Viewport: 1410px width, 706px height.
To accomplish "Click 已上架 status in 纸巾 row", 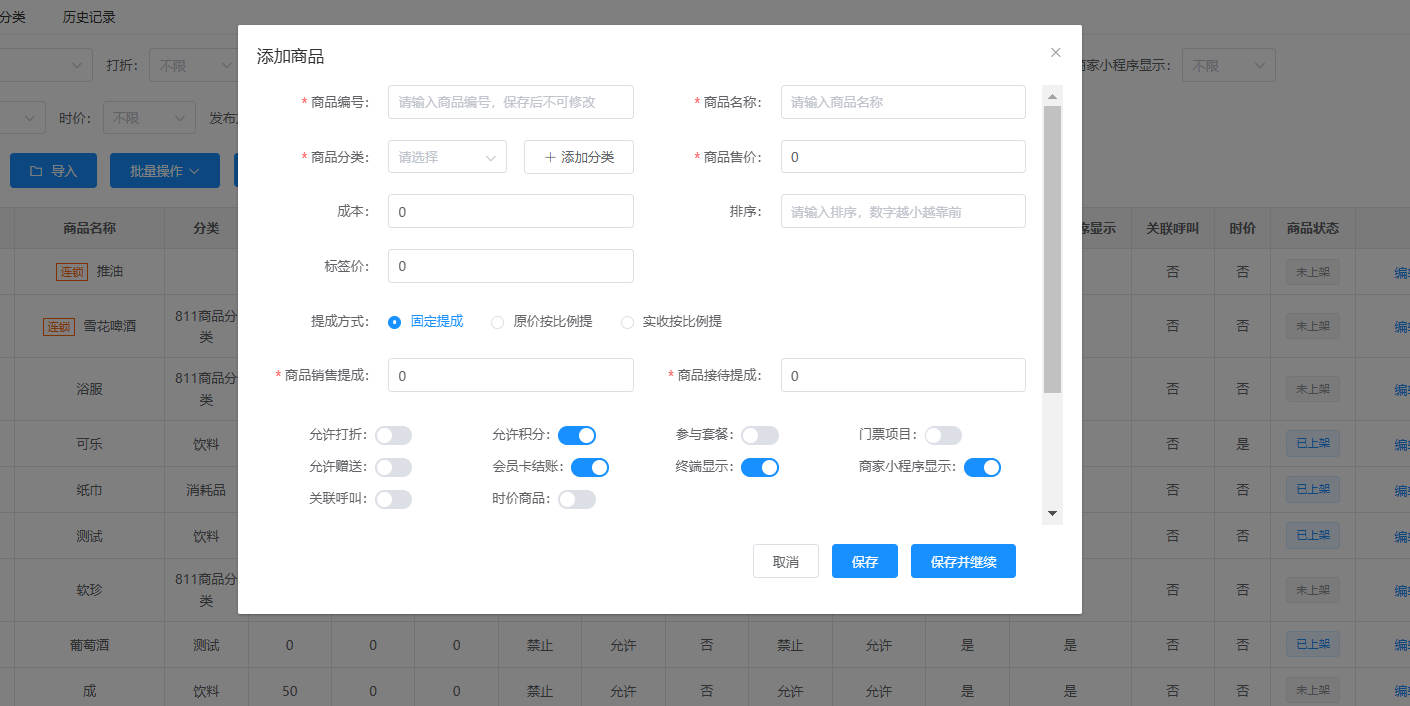I will click(1312, 490).
